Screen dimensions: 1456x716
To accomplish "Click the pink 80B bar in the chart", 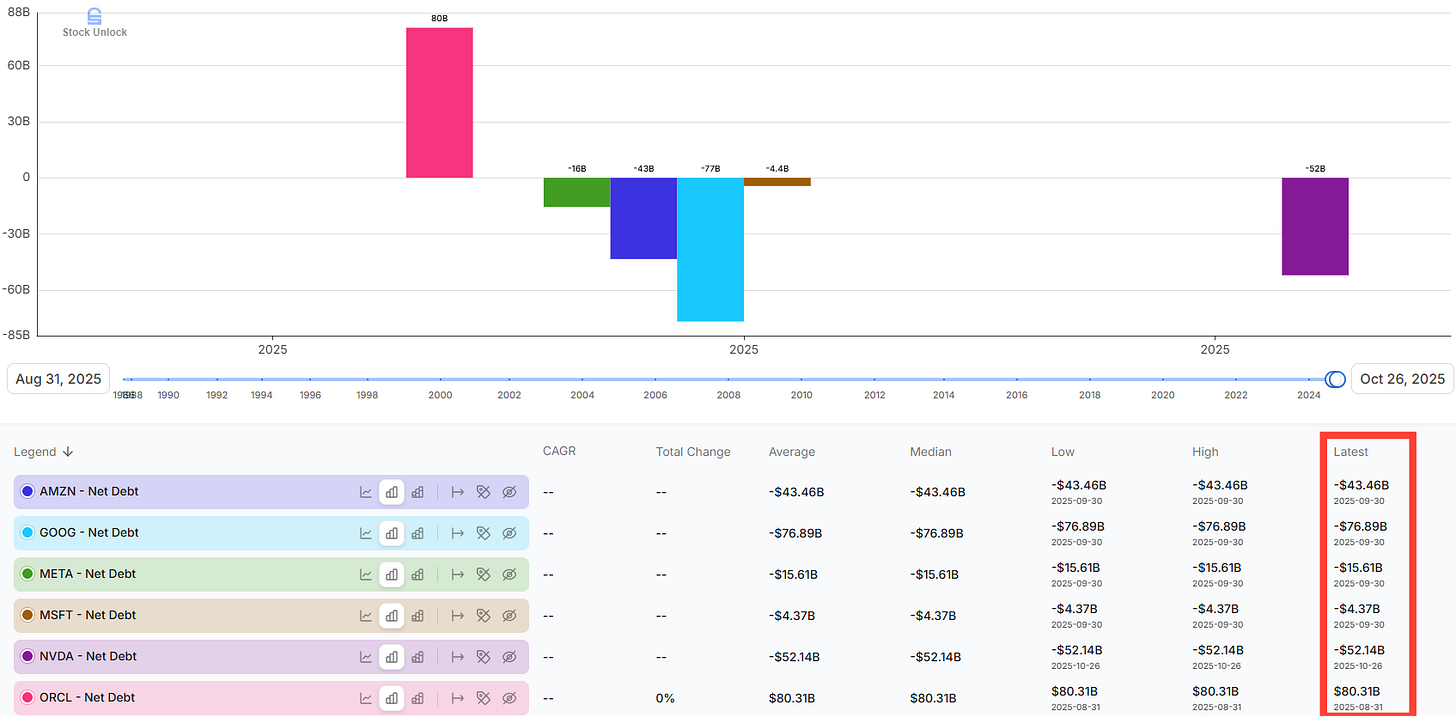I will coord(439,100).
